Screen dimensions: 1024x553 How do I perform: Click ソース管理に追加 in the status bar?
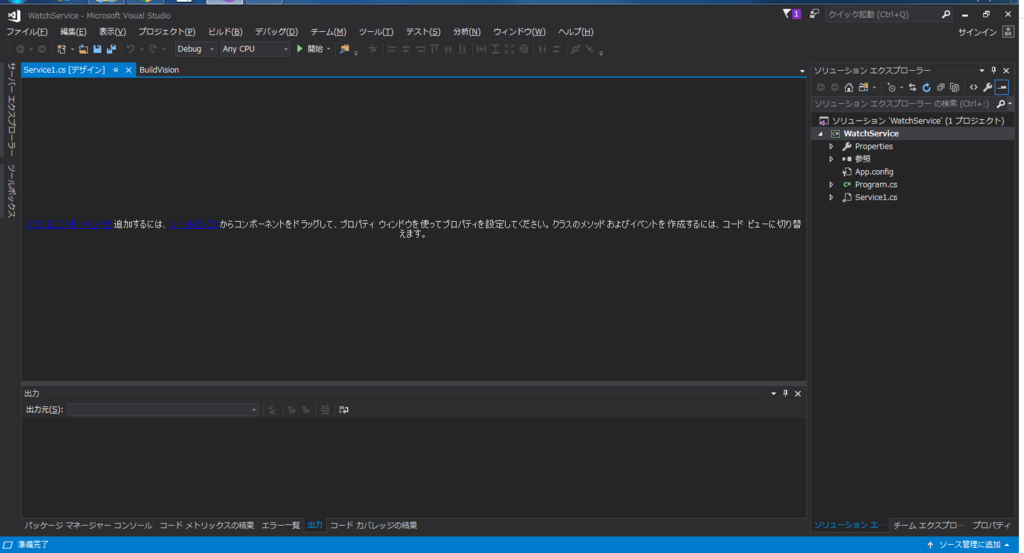[x=969, y=545]
